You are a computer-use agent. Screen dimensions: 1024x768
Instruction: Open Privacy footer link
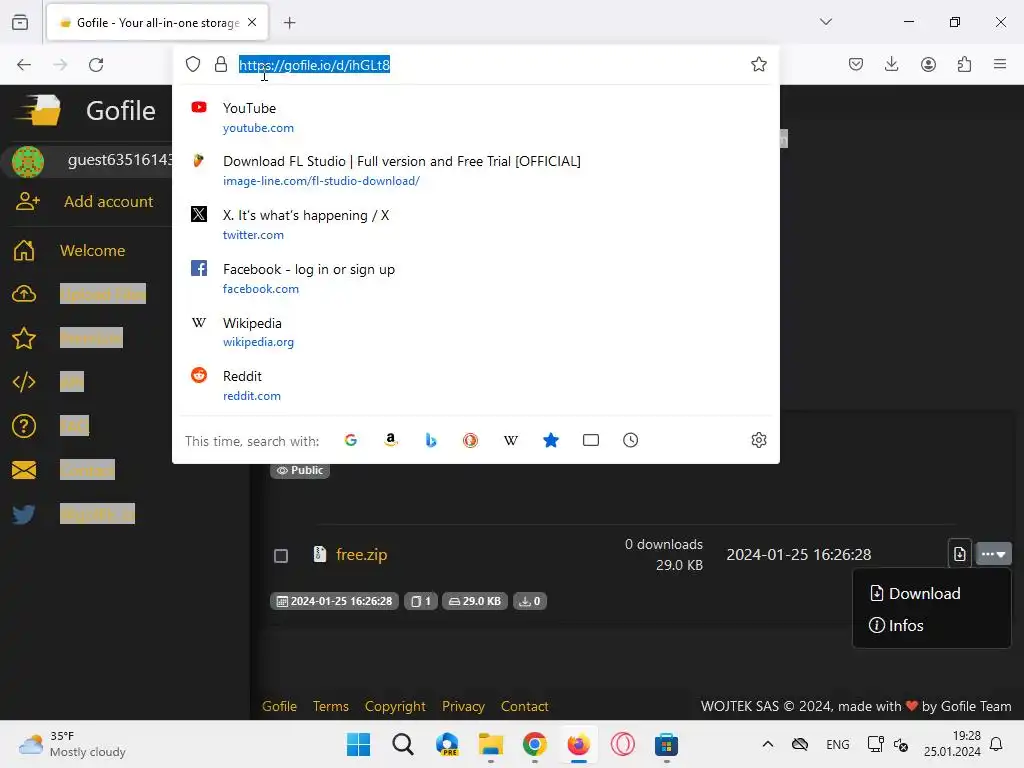coord(463,706)
